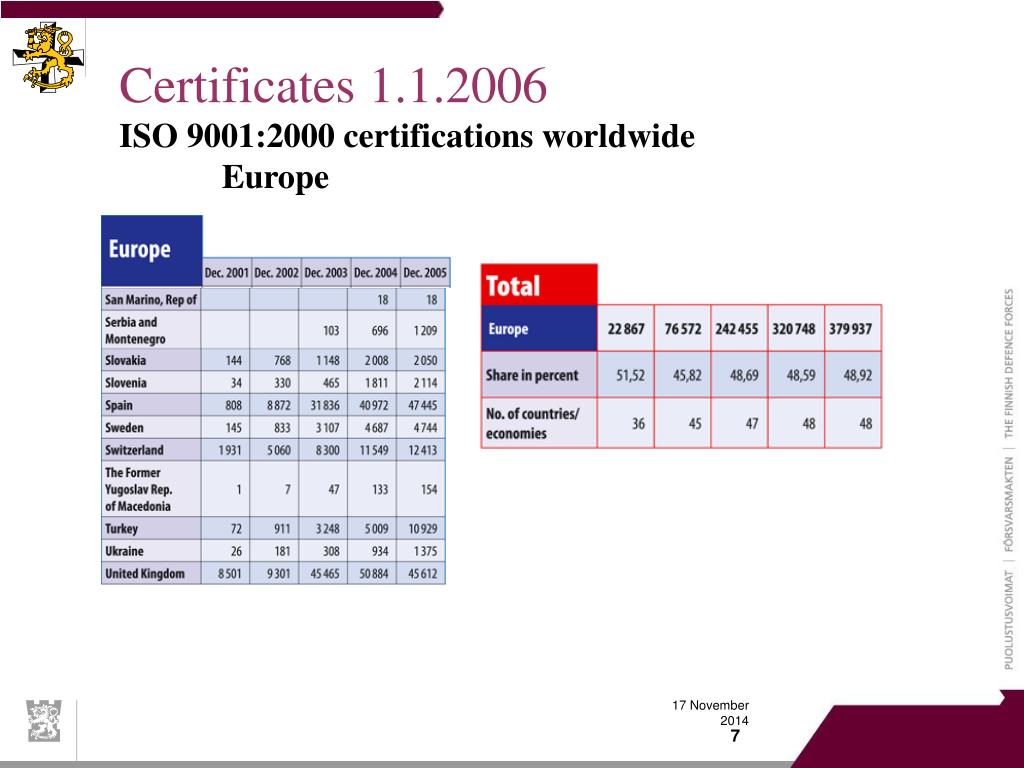Select share value 45,82
This screenshot has width=1024, height=768.
(x=687, y=376)
